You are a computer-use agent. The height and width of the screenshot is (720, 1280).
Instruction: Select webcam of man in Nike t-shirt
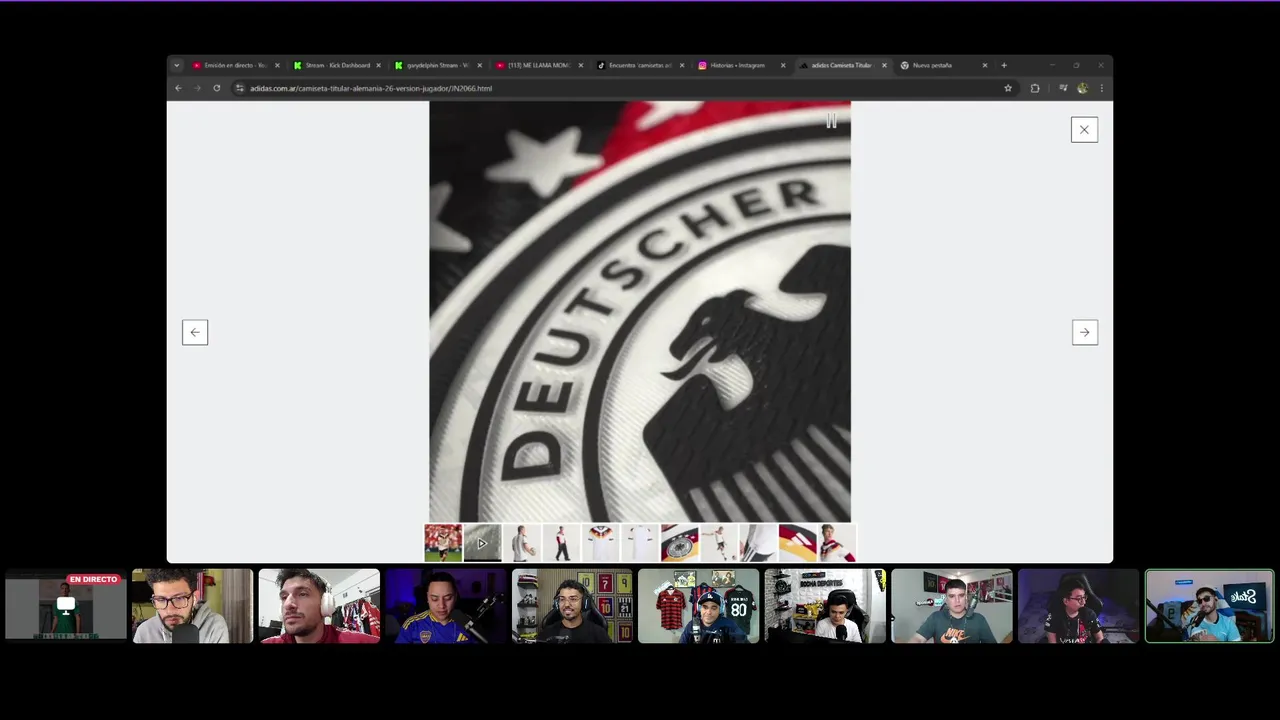pyautogui.click(x=952, y=606)
